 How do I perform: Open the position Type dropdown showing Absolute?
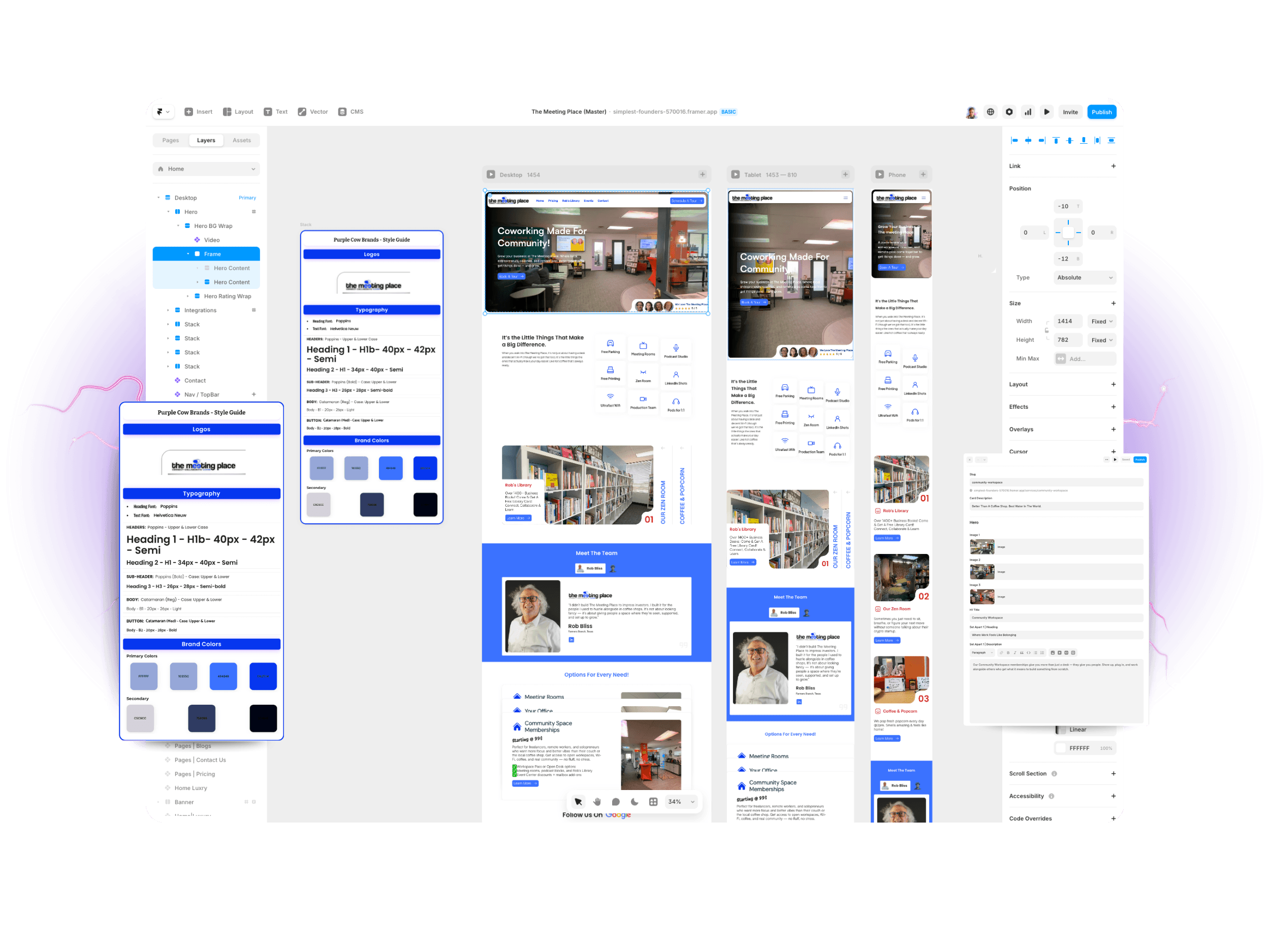(x=1085, y=278)
